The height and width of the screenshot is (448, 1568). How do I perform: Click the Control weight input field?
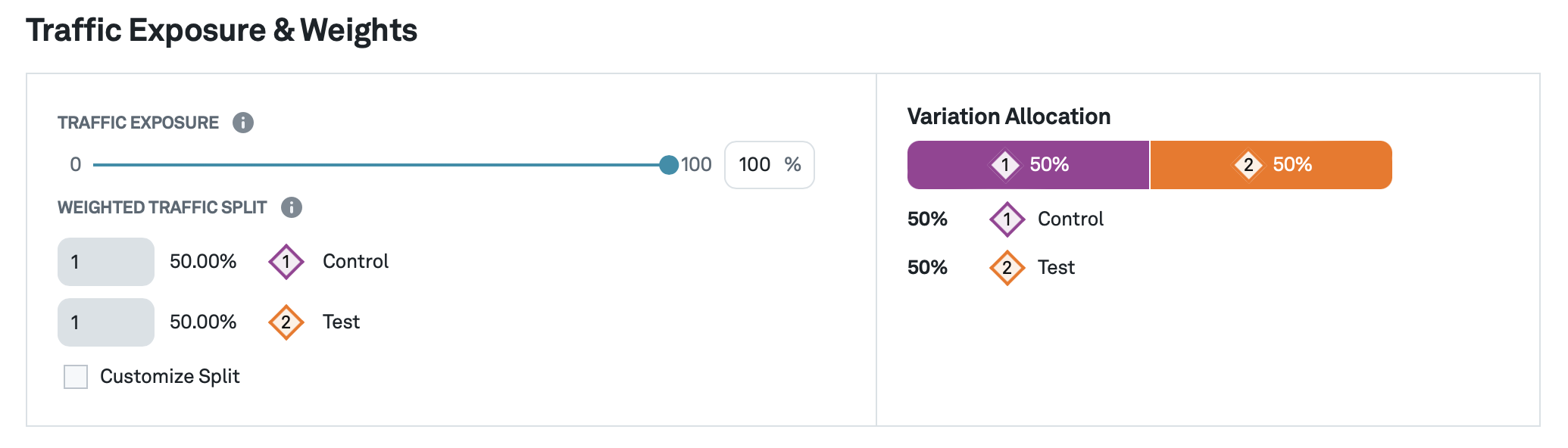tap(105, 261)
